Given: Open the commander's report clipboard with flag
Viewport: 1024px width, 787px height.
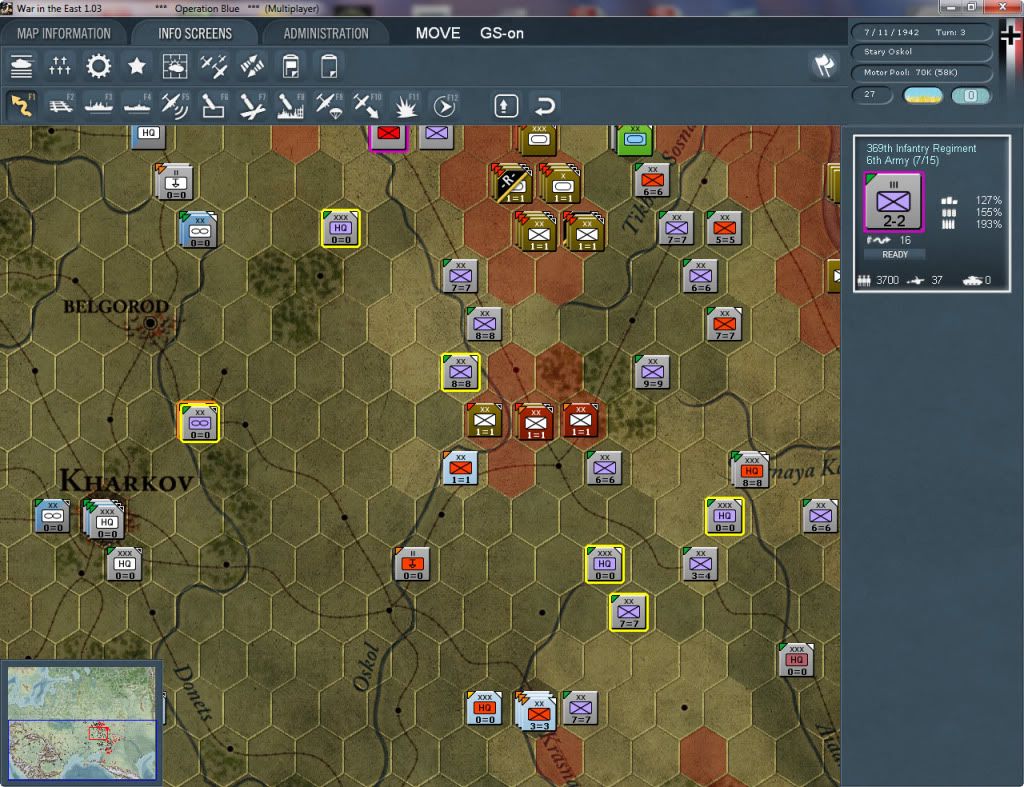Looking at the screenshot, I should click(x=291, y=66).
